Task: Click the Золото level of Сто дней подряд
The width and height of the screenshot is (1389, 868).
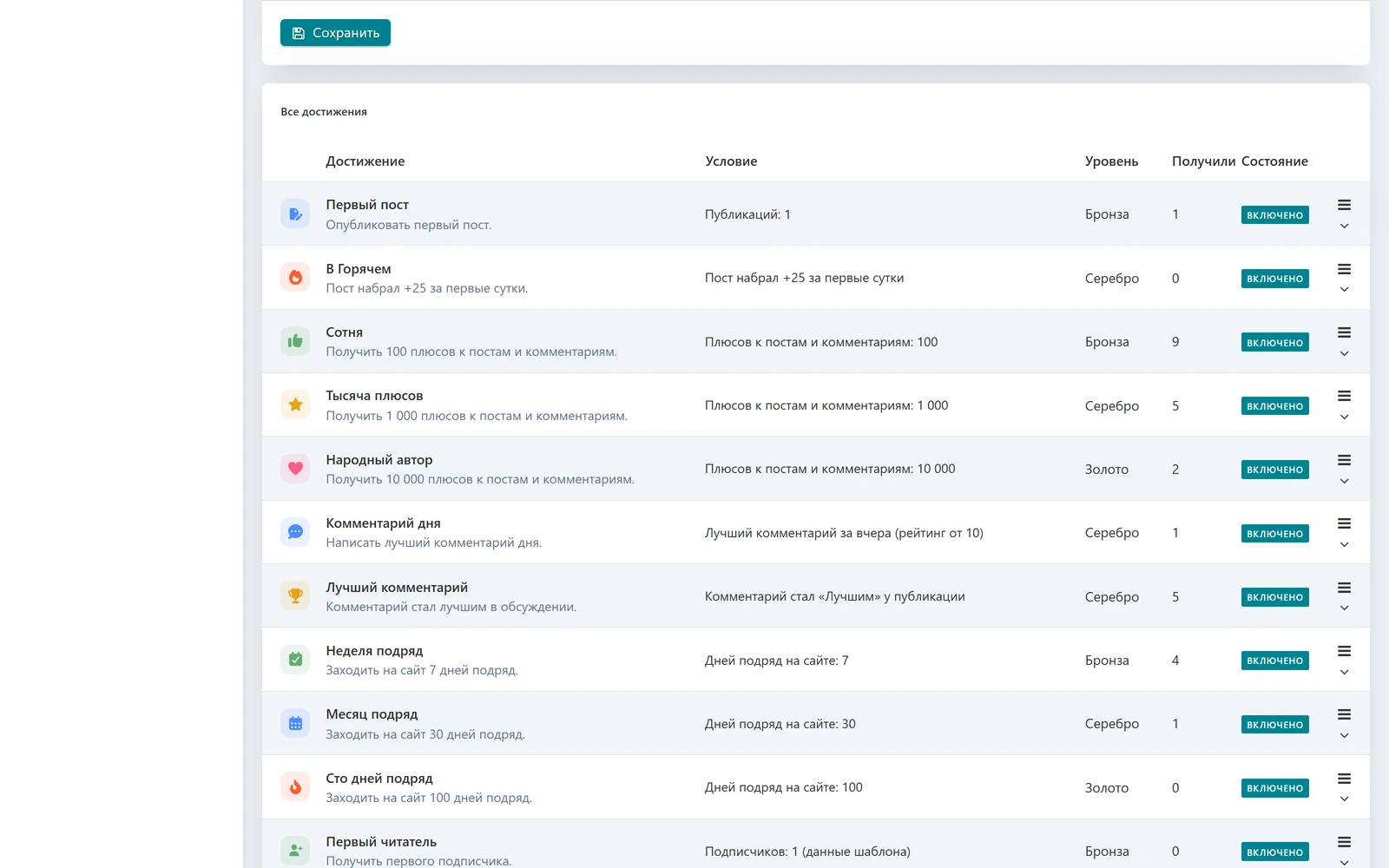Action: [x=1107, y=788]
